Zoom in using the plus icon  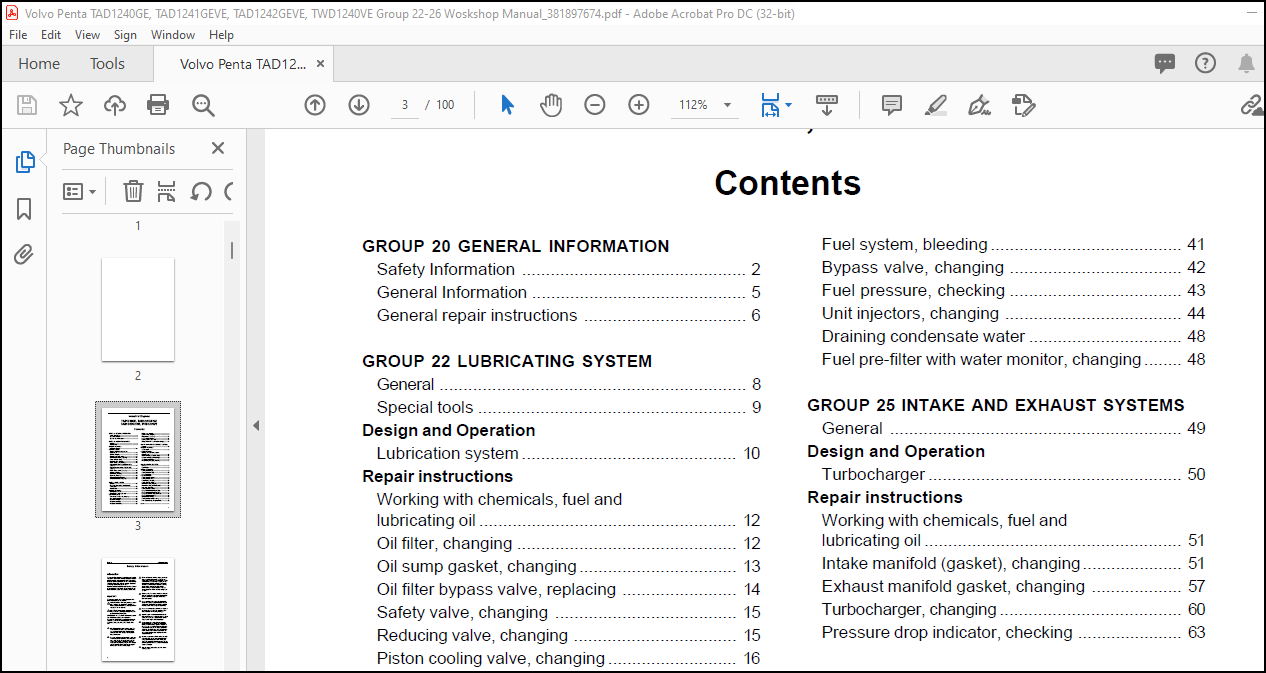tap(639, 105)
